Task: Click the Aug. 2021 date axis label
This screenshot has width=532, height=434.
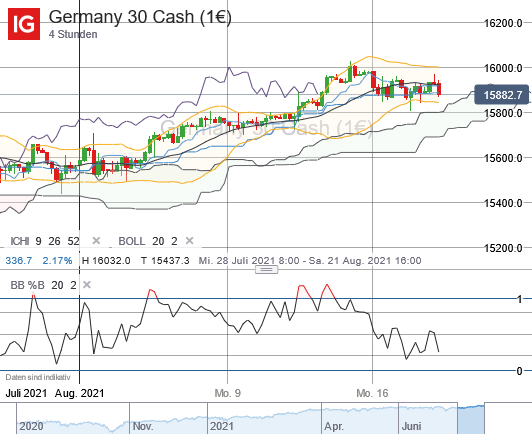Action: tap(79, 393)
